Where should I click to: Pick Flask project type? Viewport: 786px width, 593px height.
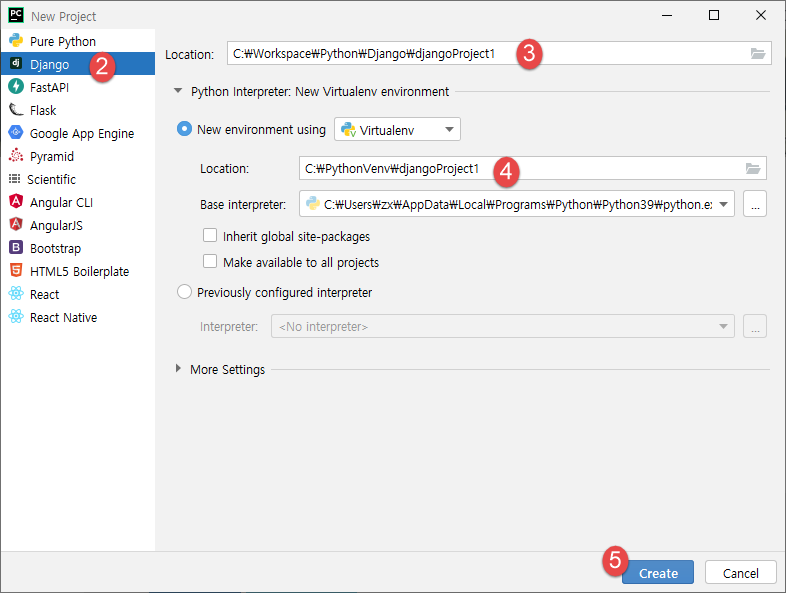click(x=78, y=110)
